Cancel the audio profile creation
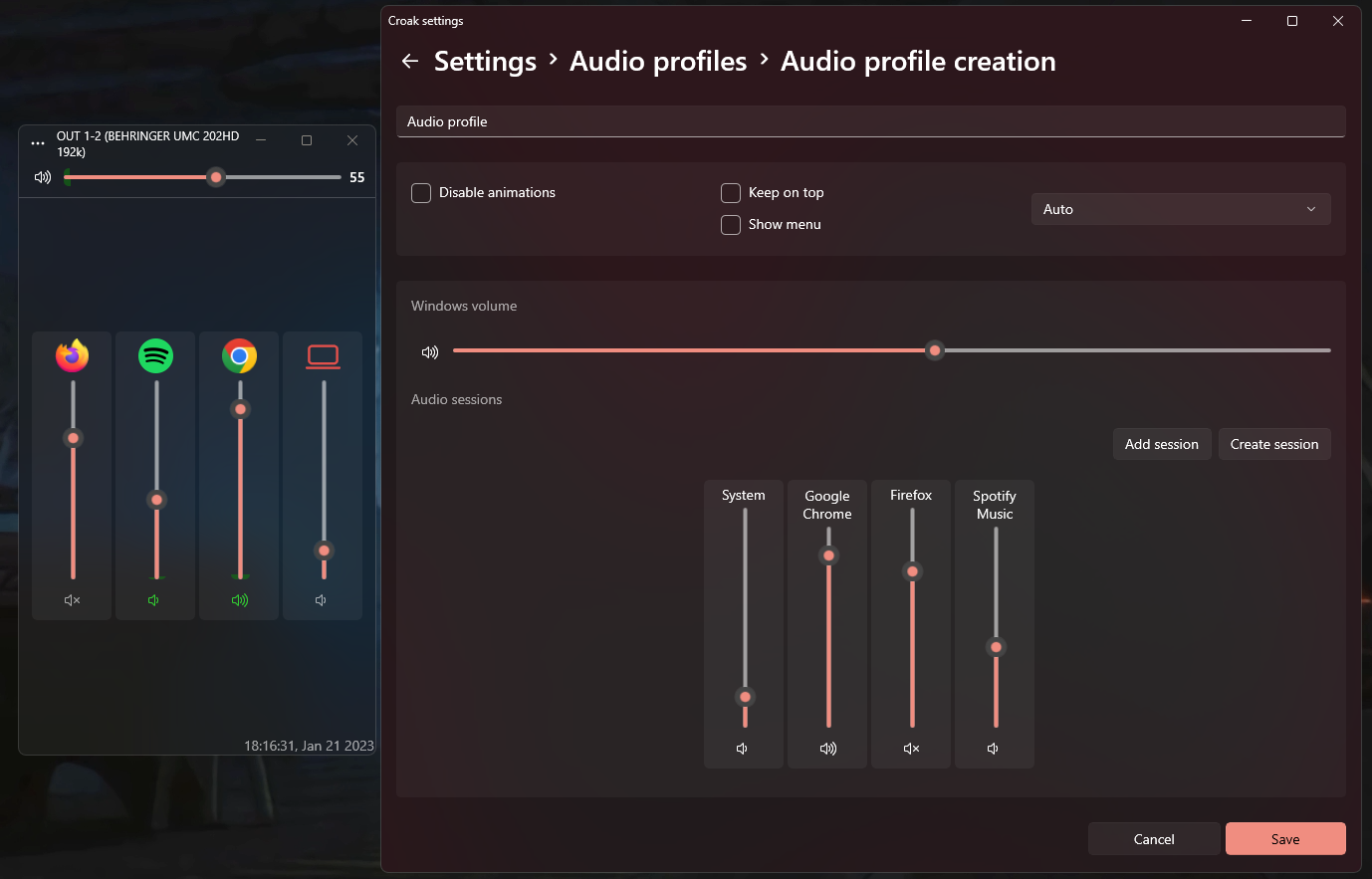 pos(1154,839)
